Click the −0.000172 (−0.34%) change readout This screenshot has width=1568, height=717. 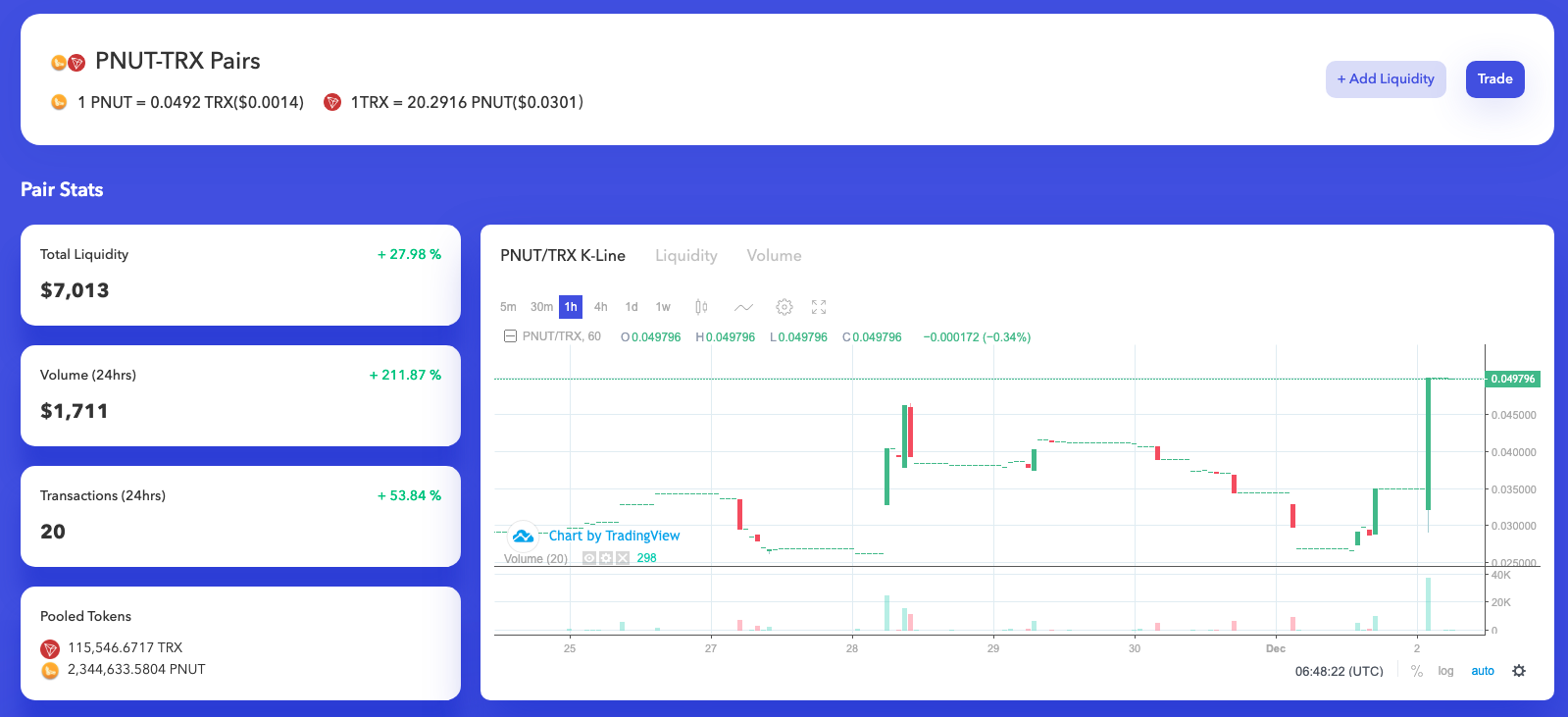click(x=977, y=336)
